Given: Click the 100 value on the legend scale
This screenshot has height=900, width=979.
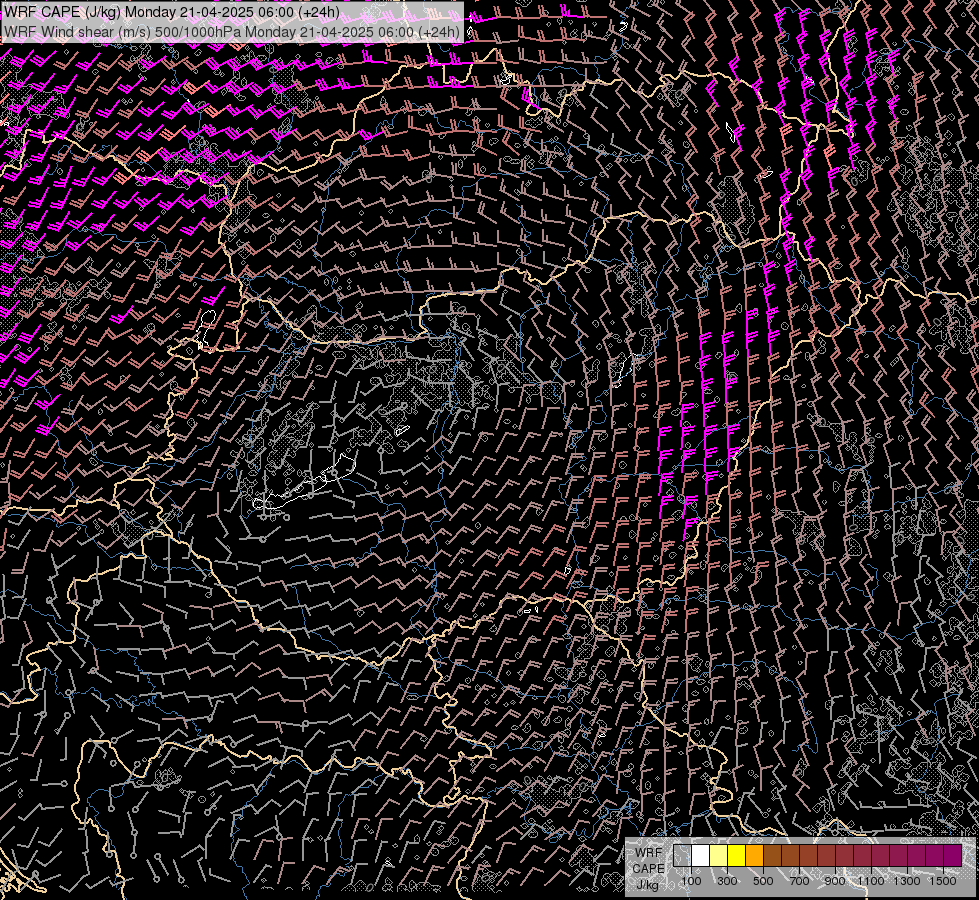Looking at the screenshot, I should 691,881.
